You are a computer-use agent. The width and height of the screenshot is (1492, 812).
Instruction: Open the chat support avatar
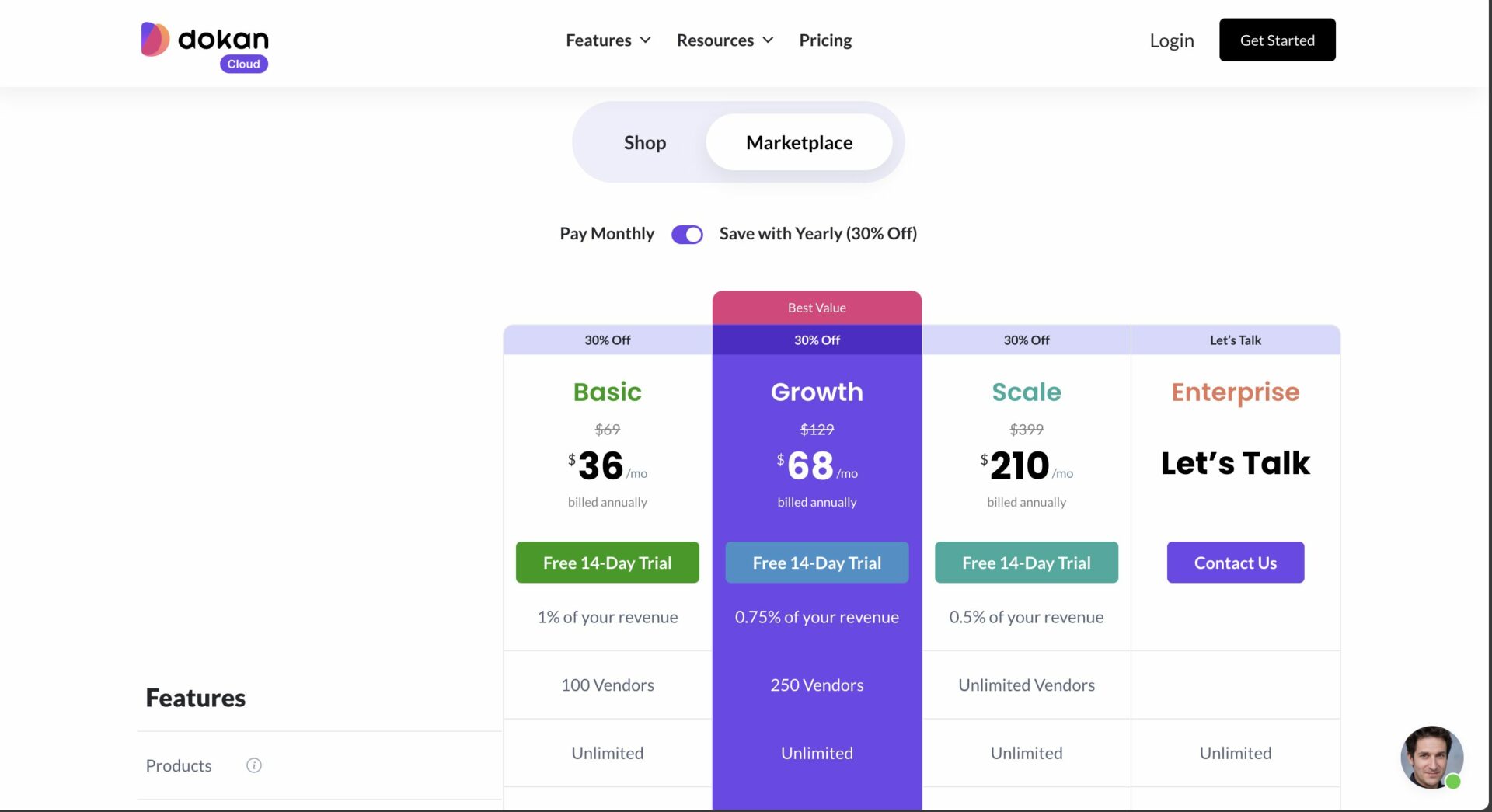[1431, 757]
